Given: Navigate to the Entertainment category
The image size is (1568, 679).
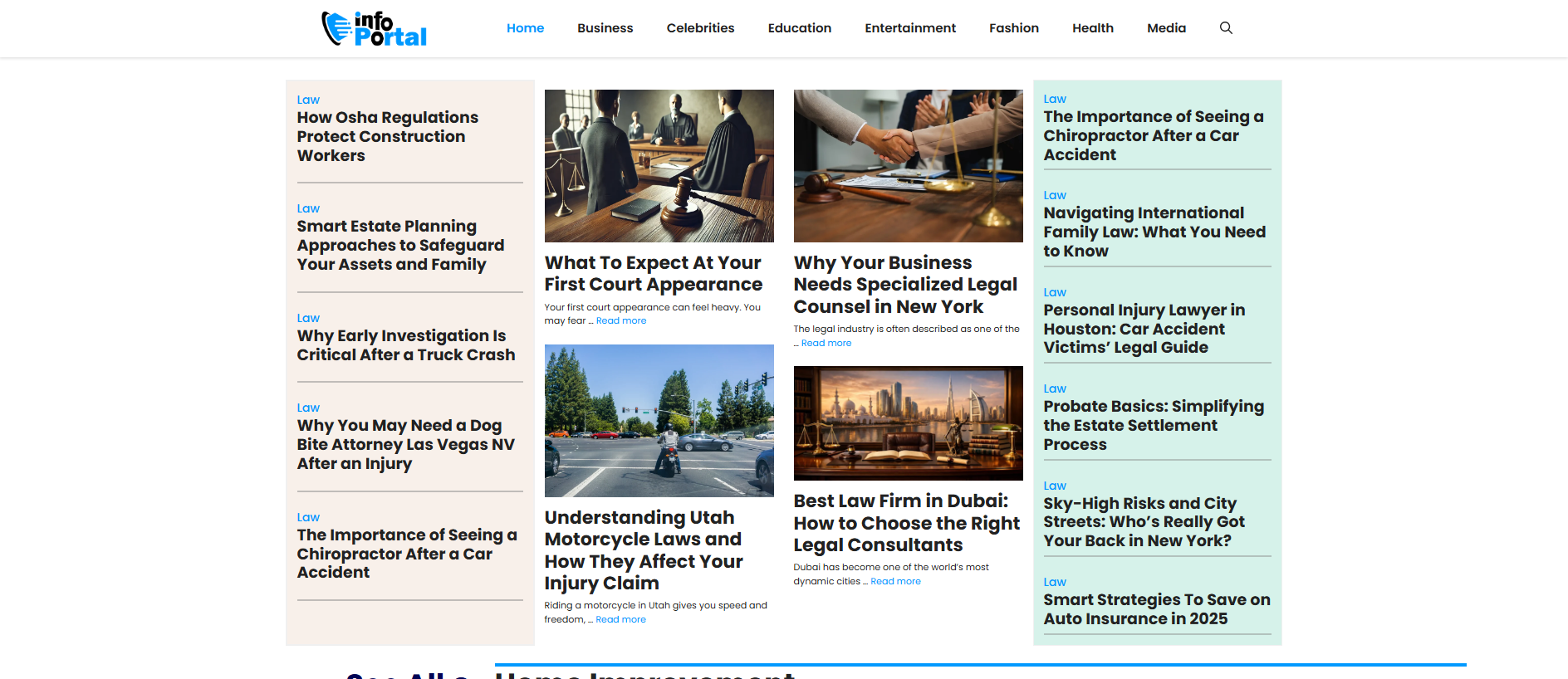Looking at the screenshot, I should [910, 28].
